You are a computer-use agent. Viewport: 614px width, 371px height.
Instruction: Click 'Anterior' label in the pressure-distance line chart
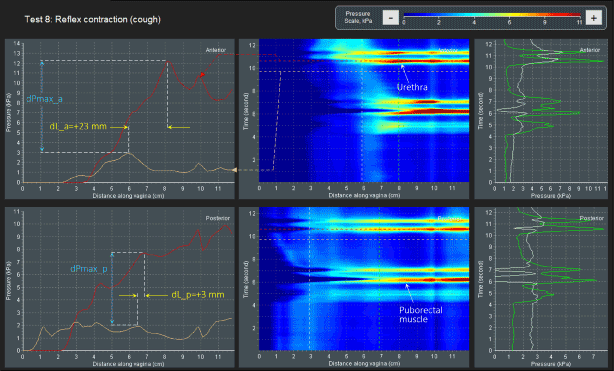tap(216, 50)
